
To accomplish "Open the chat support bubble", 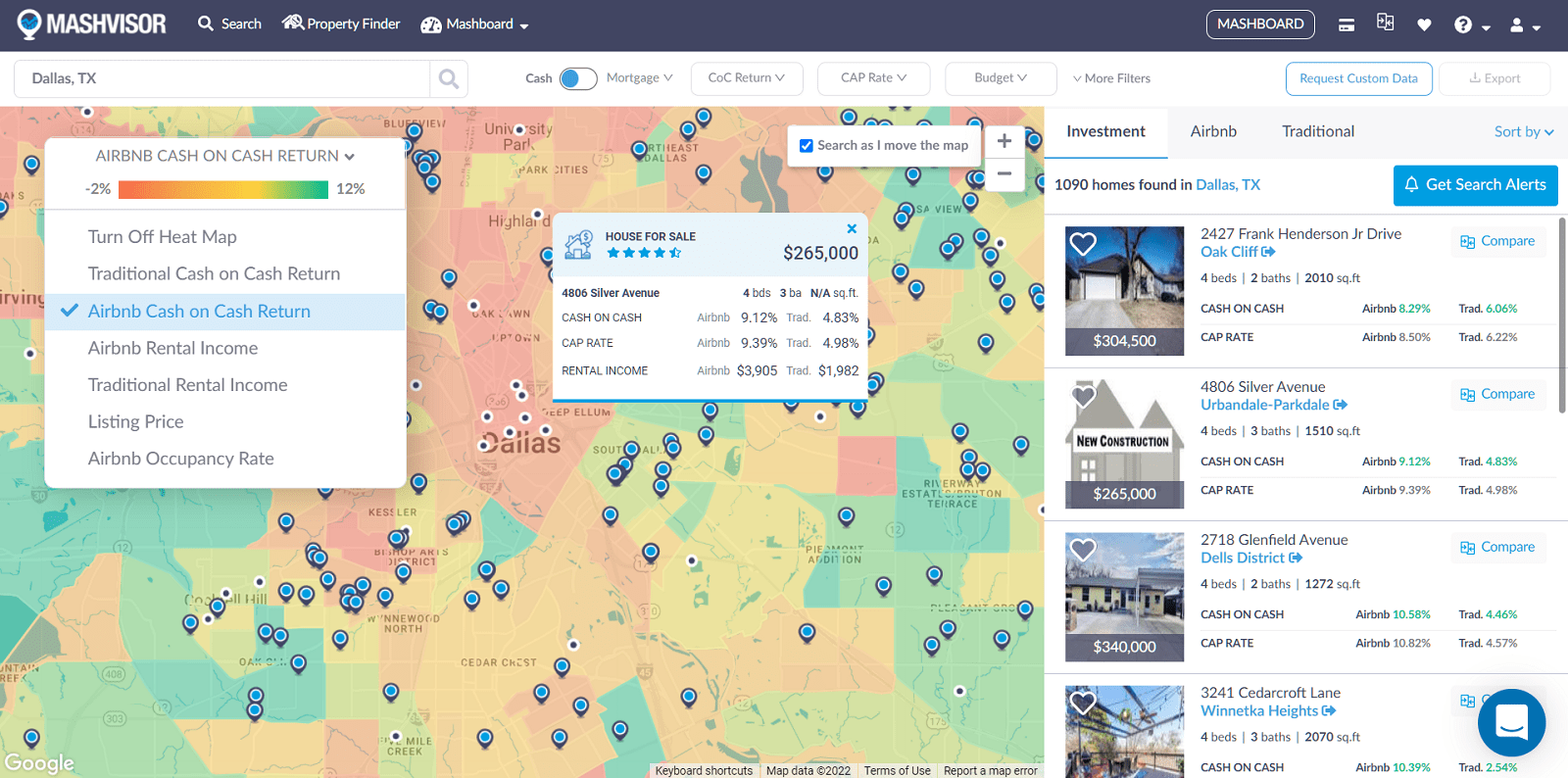I will coord(1511,723).
